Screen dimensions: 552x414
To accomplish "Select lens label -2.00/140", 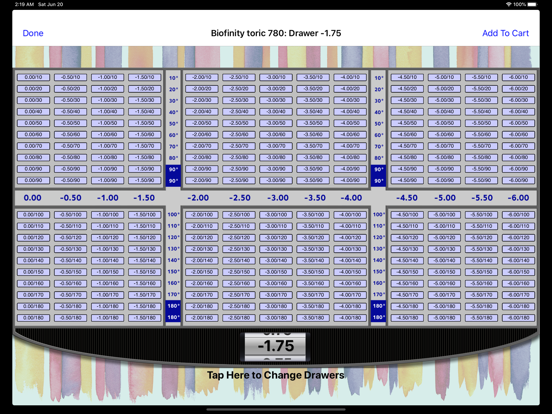I will click(x=202, y=261).
